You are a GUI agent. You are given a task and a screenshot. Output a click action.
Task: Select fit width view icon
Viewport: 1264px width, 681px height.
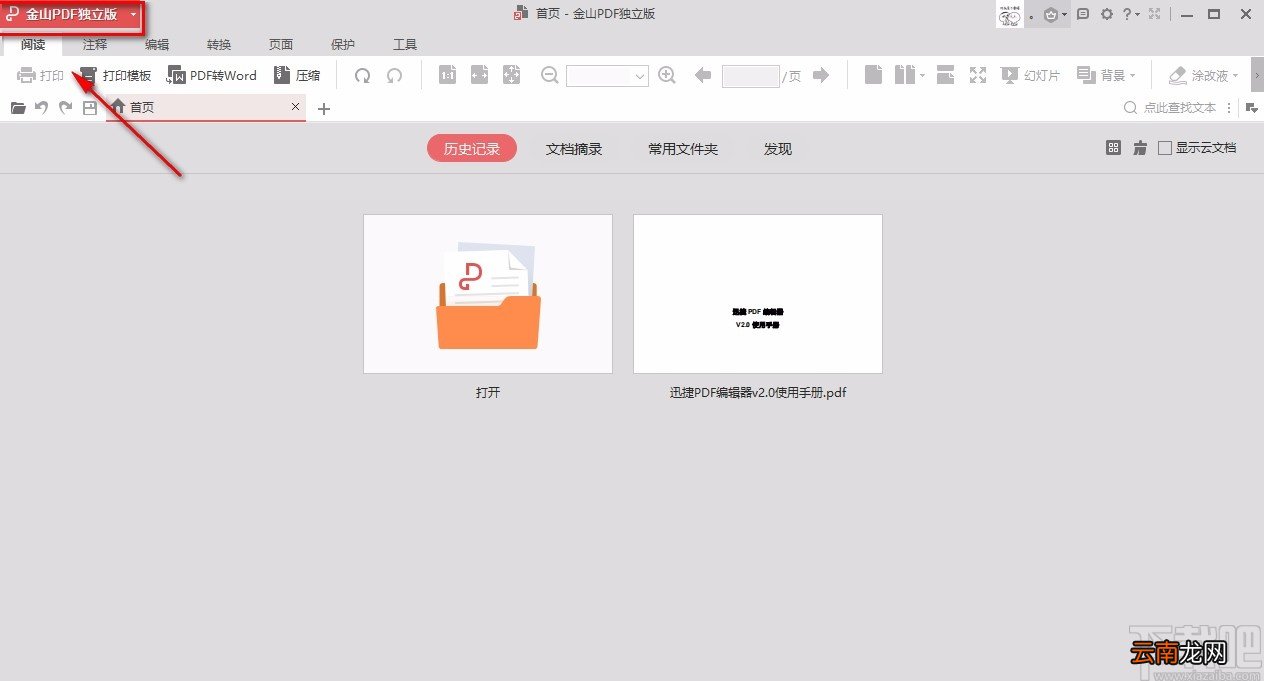pos(480,75)
